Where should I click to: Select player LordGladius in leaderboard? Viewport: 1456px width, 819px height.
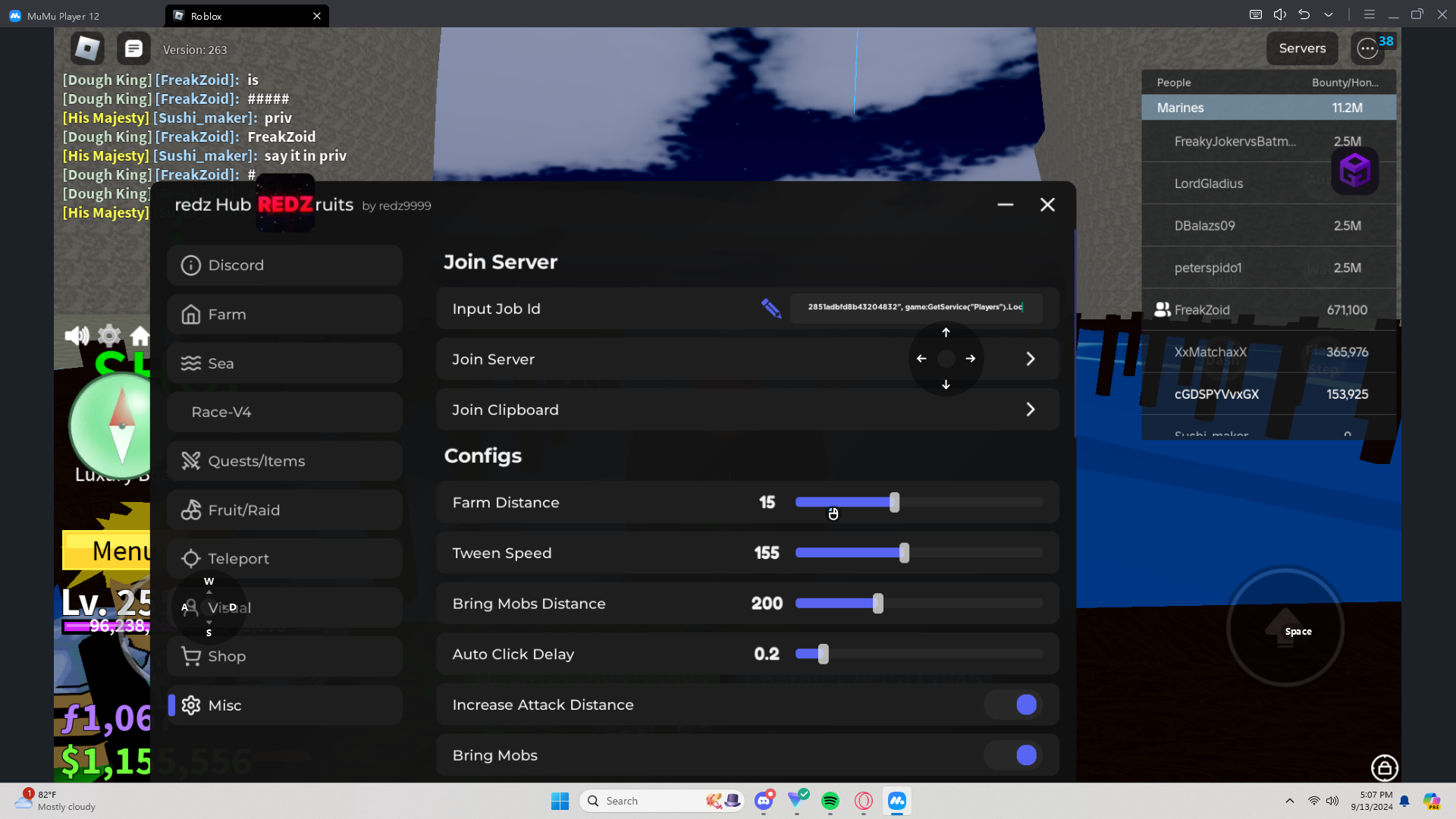coord(1269,184)
